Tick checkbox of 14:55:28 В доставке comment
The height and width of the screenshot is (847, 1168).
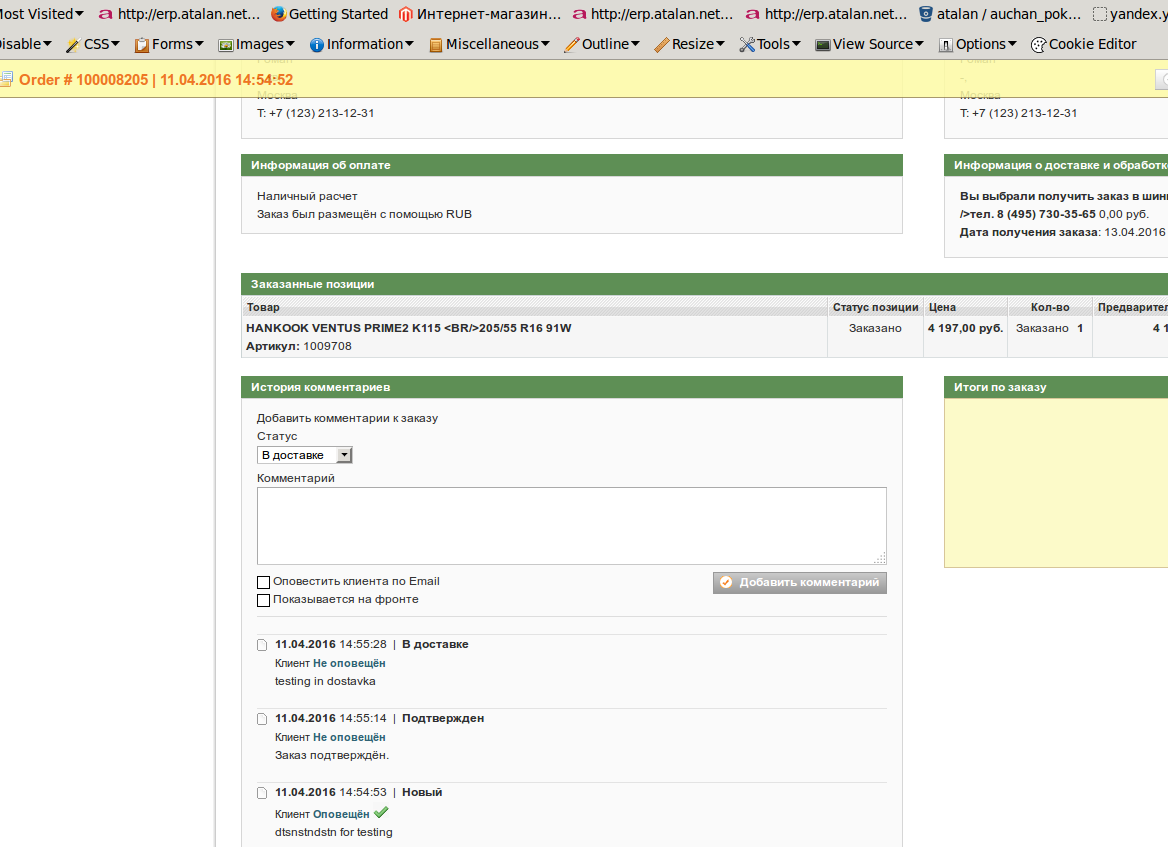[262, 645]
